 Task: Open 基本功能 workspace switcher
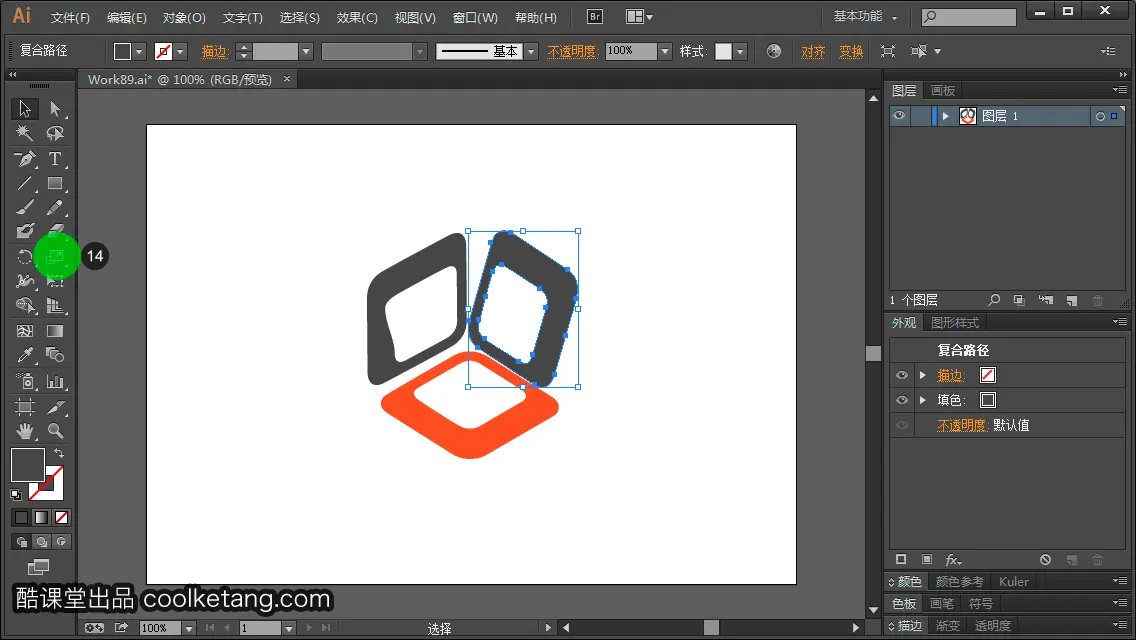(865, 17)
